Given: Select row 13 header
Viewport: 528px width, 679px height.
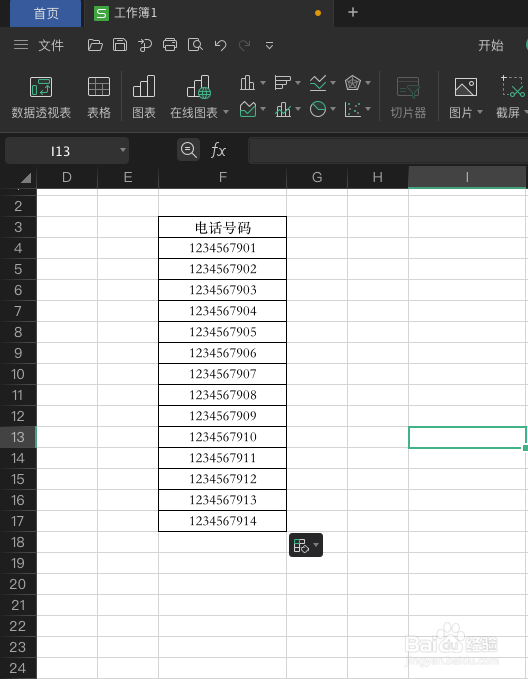Looking at the screenshot, I should click(x=18, y=437).
